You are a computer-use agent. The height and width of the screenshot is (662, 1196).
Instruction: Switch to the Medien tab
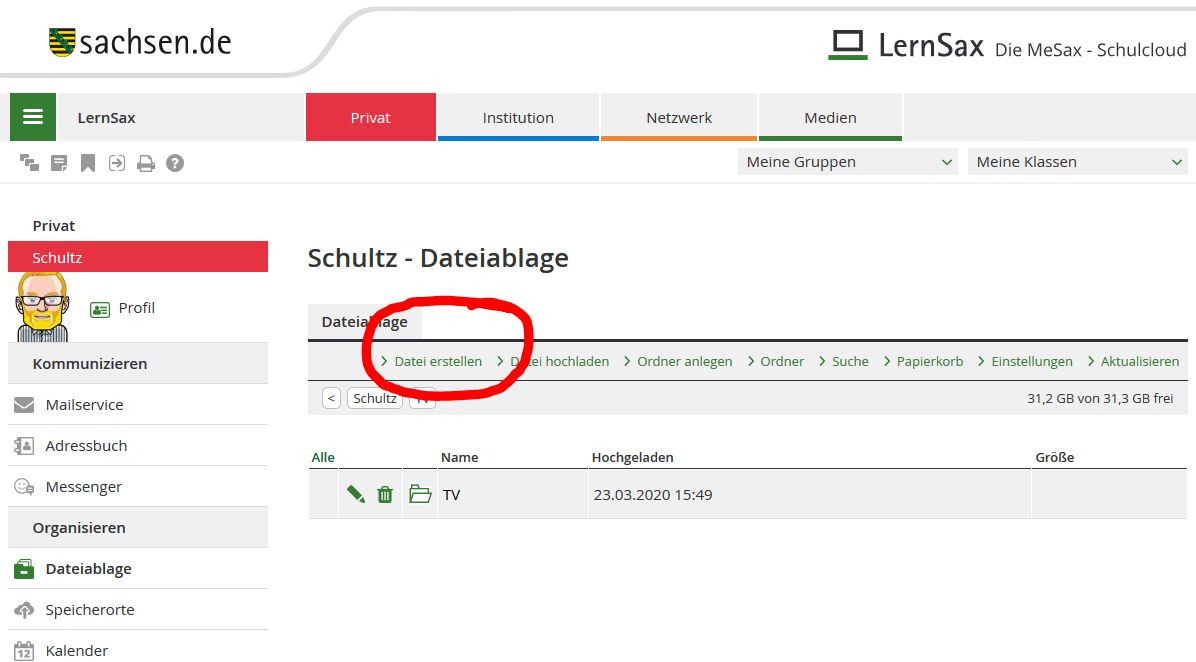[830, 117]
